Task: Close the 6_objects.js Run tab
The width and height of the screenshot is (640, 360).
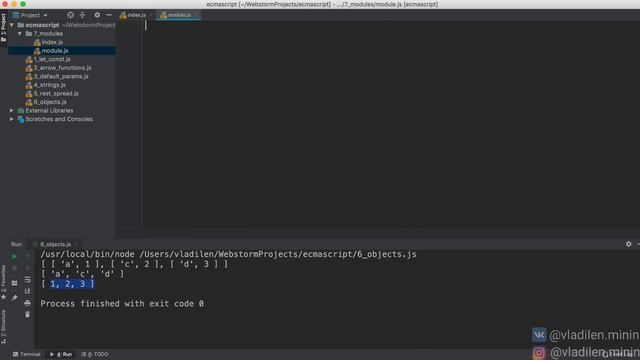Action: pos(76,244)
